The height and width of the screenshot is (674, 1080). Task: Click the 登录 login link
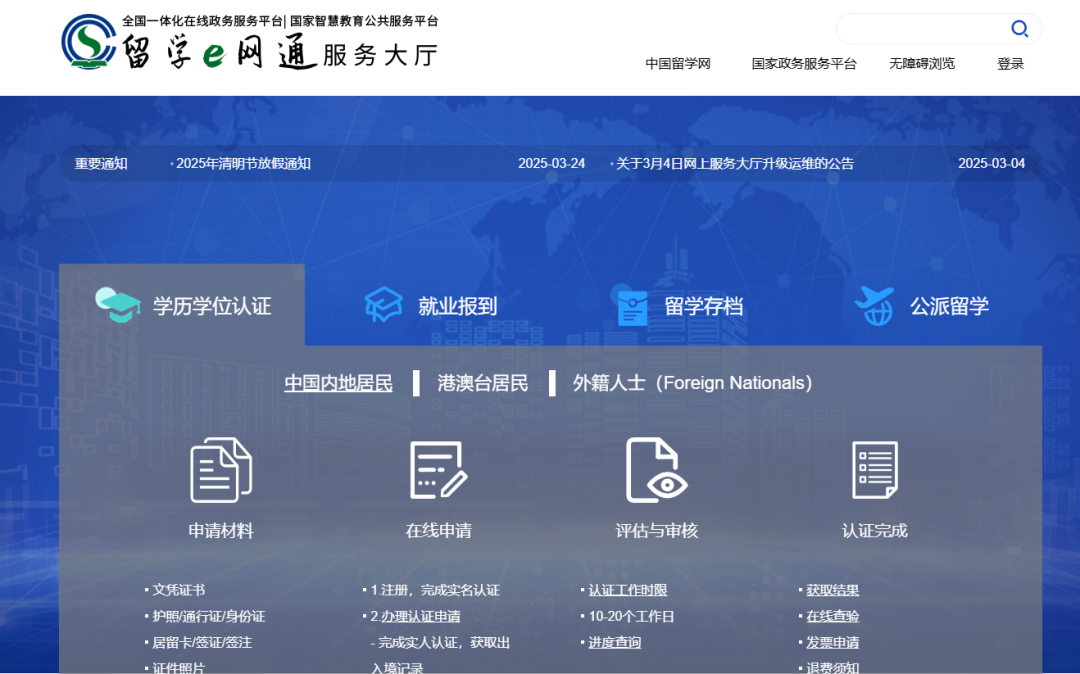coord(1010,63)
